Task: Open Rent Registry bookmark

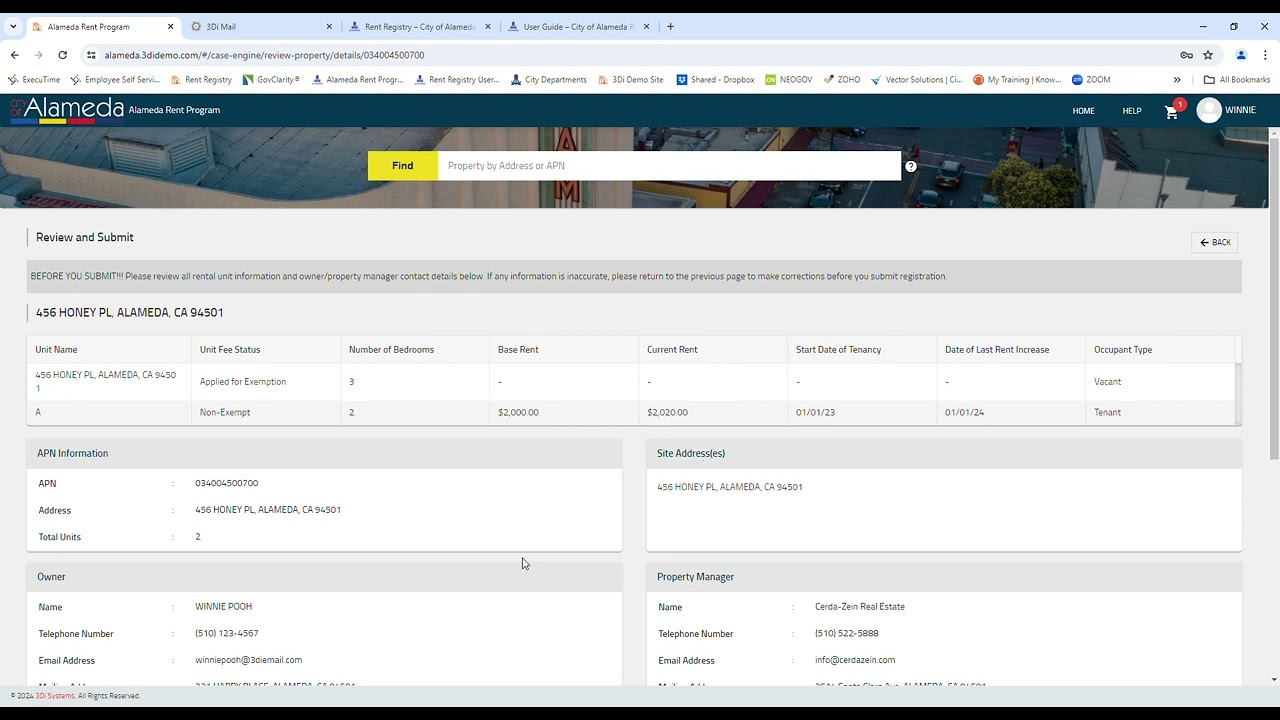Action: coord(201,80)
